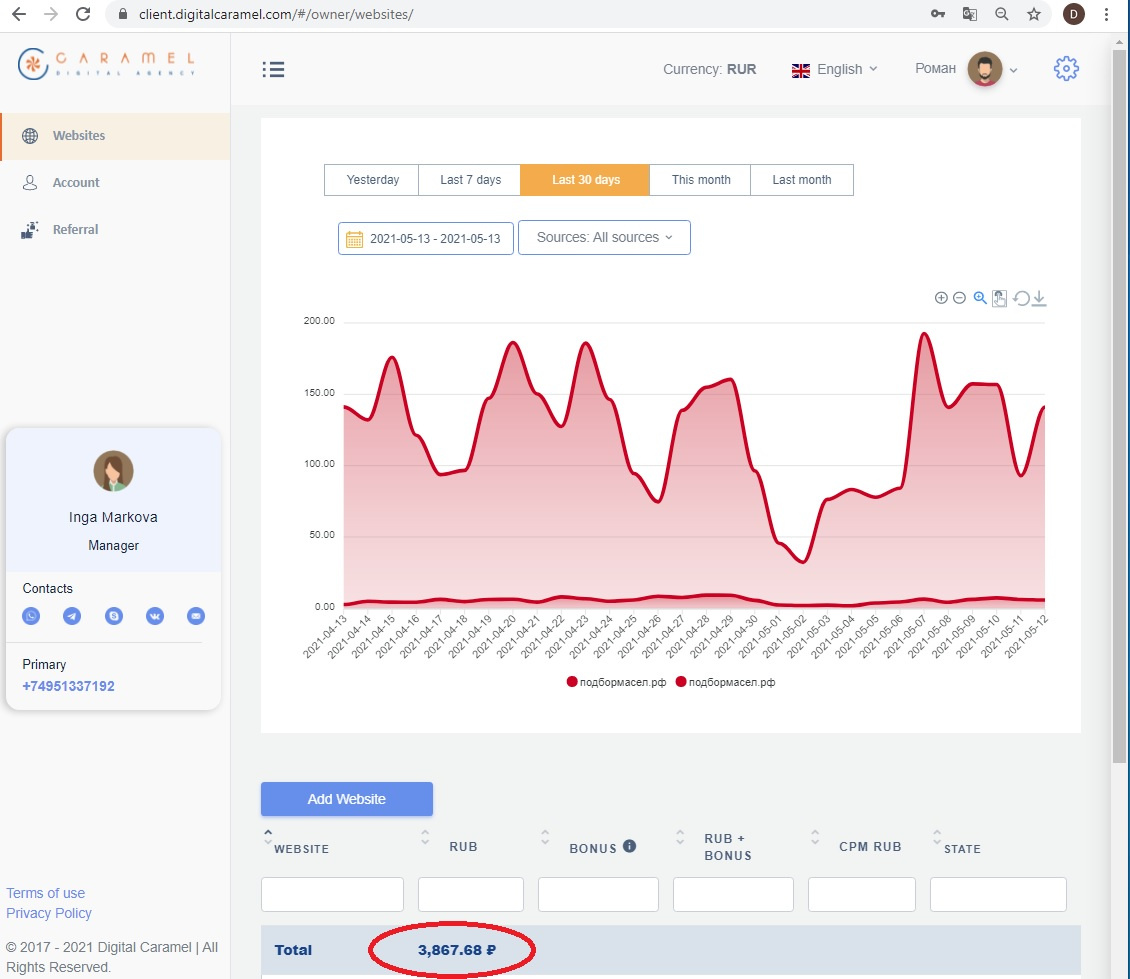
Task: Click the Skype contact icon
Action: click(x=114, y=616)
